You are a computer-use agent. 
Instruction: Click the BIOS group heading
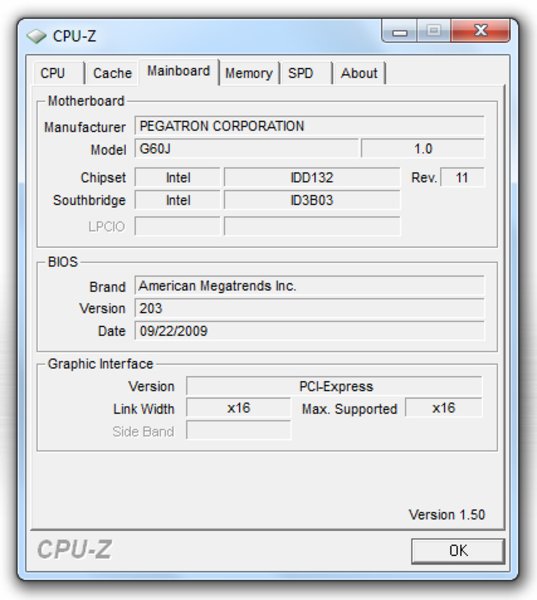63,262
